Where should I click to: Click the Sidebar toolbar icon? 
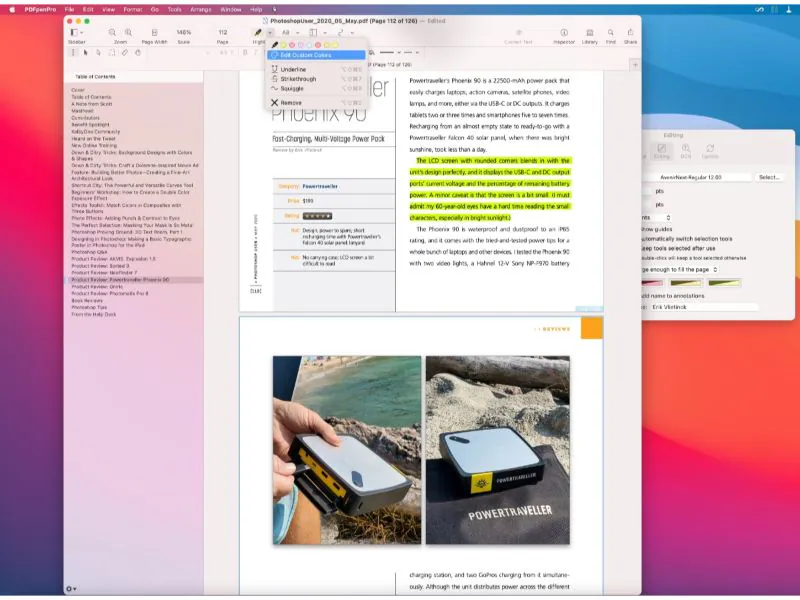[74, 32]
